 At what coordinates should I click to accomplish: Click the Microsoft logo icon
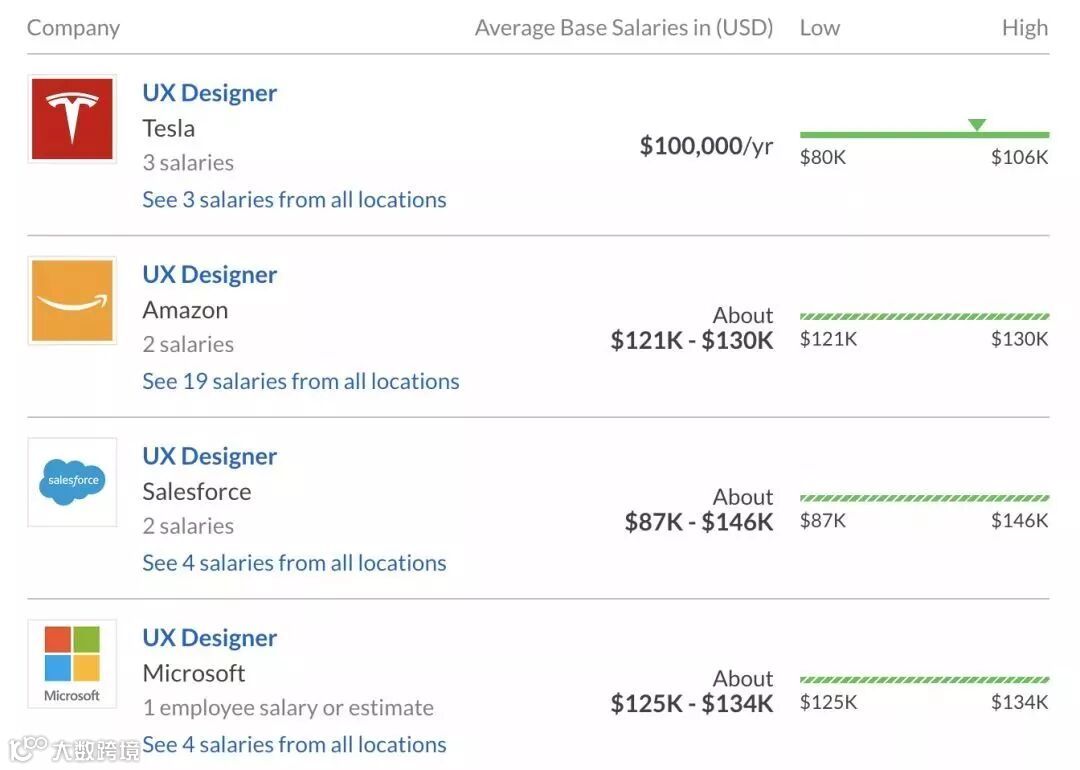(x=72, y=663)
